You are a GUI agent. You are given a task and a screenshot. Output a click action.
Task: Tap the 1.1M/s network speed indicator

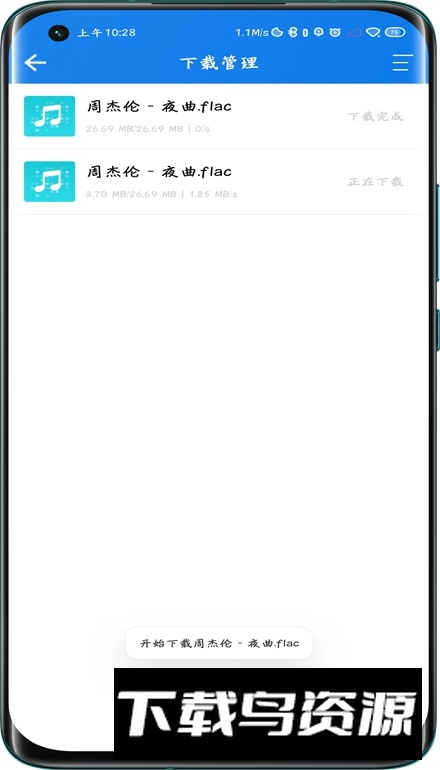tap(252, 32)
